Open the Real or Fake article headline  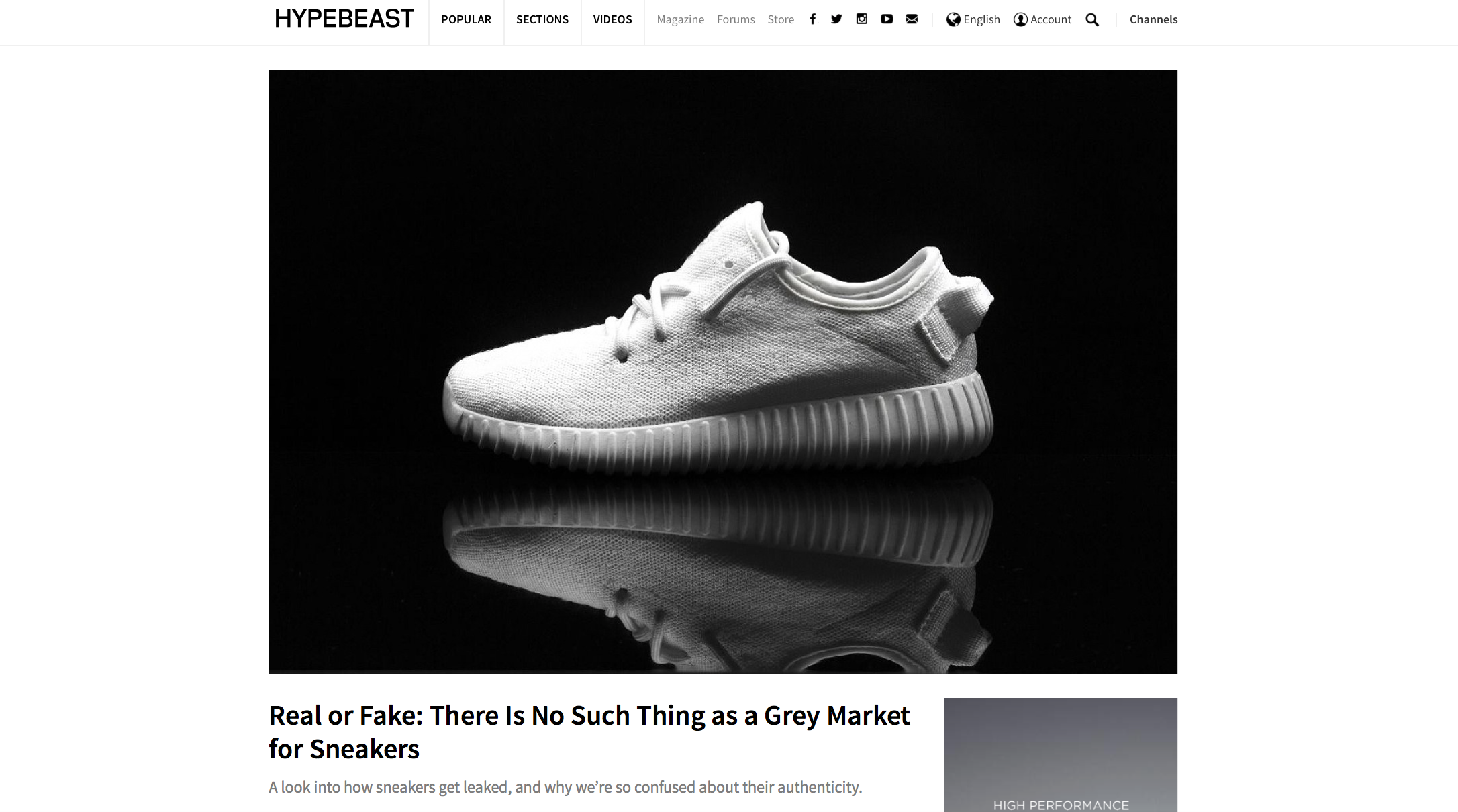point(589,732)
